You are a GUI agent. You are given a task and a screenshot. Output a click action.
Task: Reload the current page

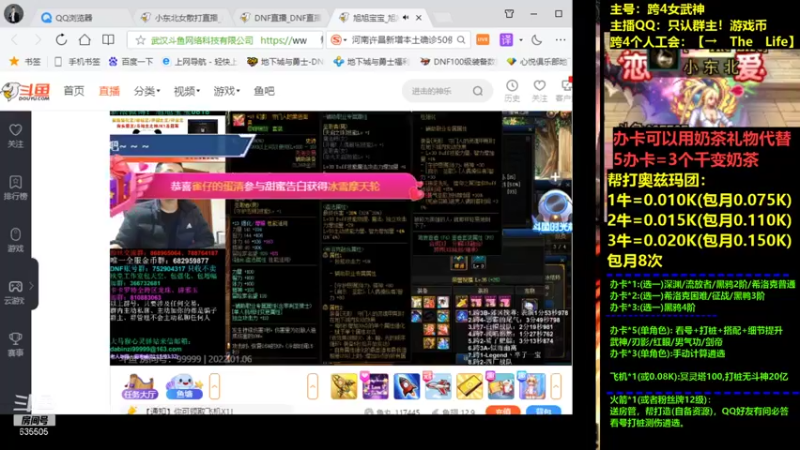[x=61, y=40]
